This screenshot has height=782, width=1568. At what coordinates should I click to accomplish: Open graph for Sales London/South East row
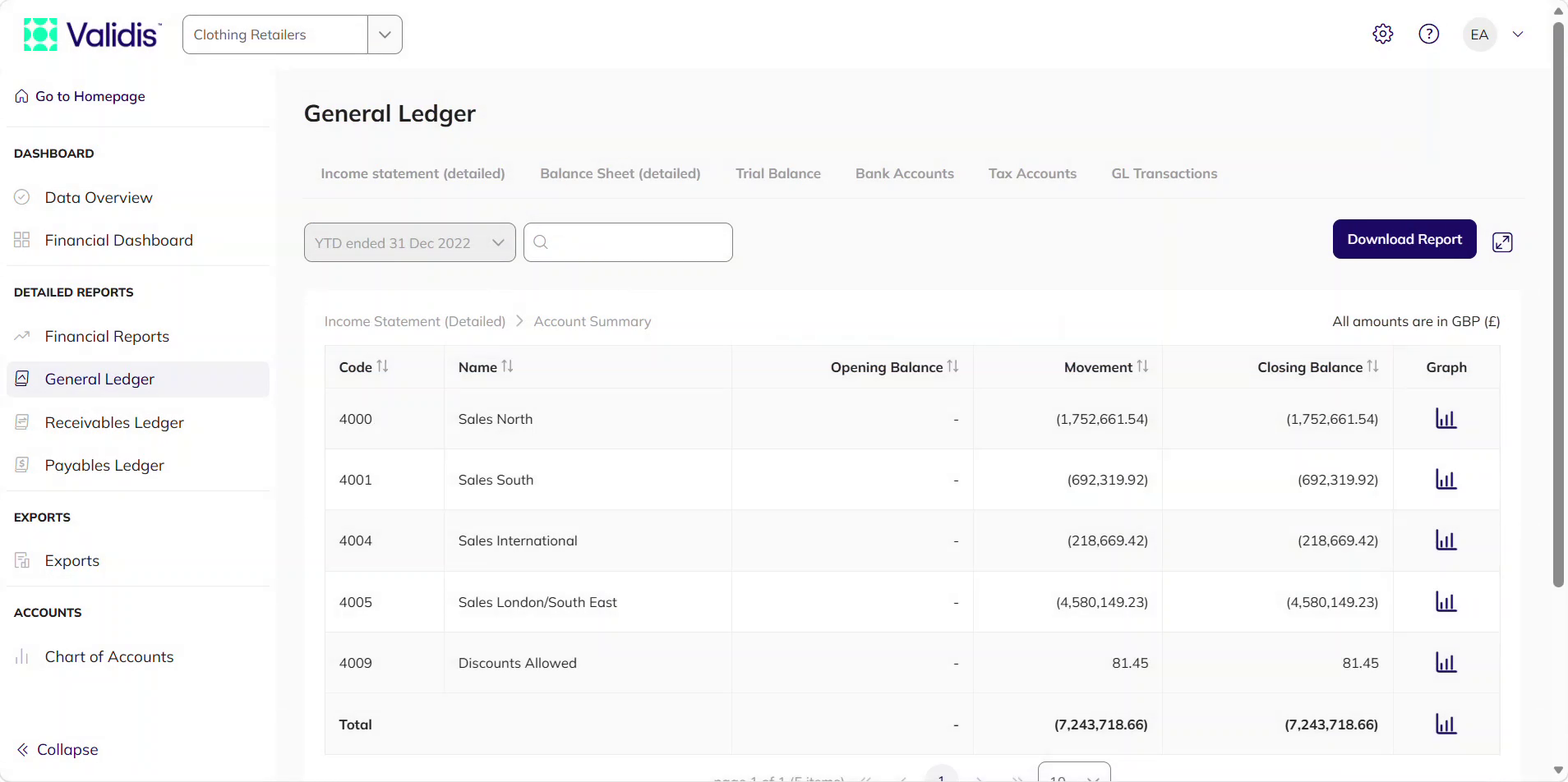pyautogui.click(x=1446, y=602)
